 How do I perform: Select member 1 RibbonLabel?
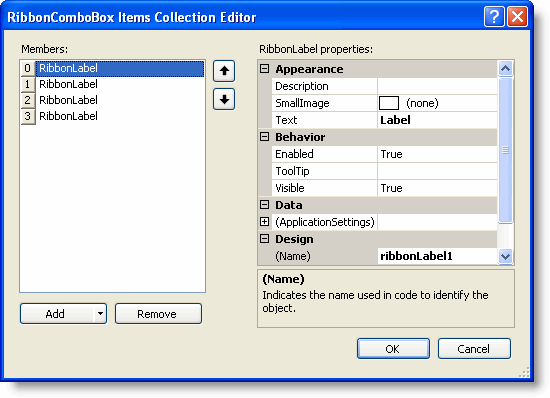point(120,84)
